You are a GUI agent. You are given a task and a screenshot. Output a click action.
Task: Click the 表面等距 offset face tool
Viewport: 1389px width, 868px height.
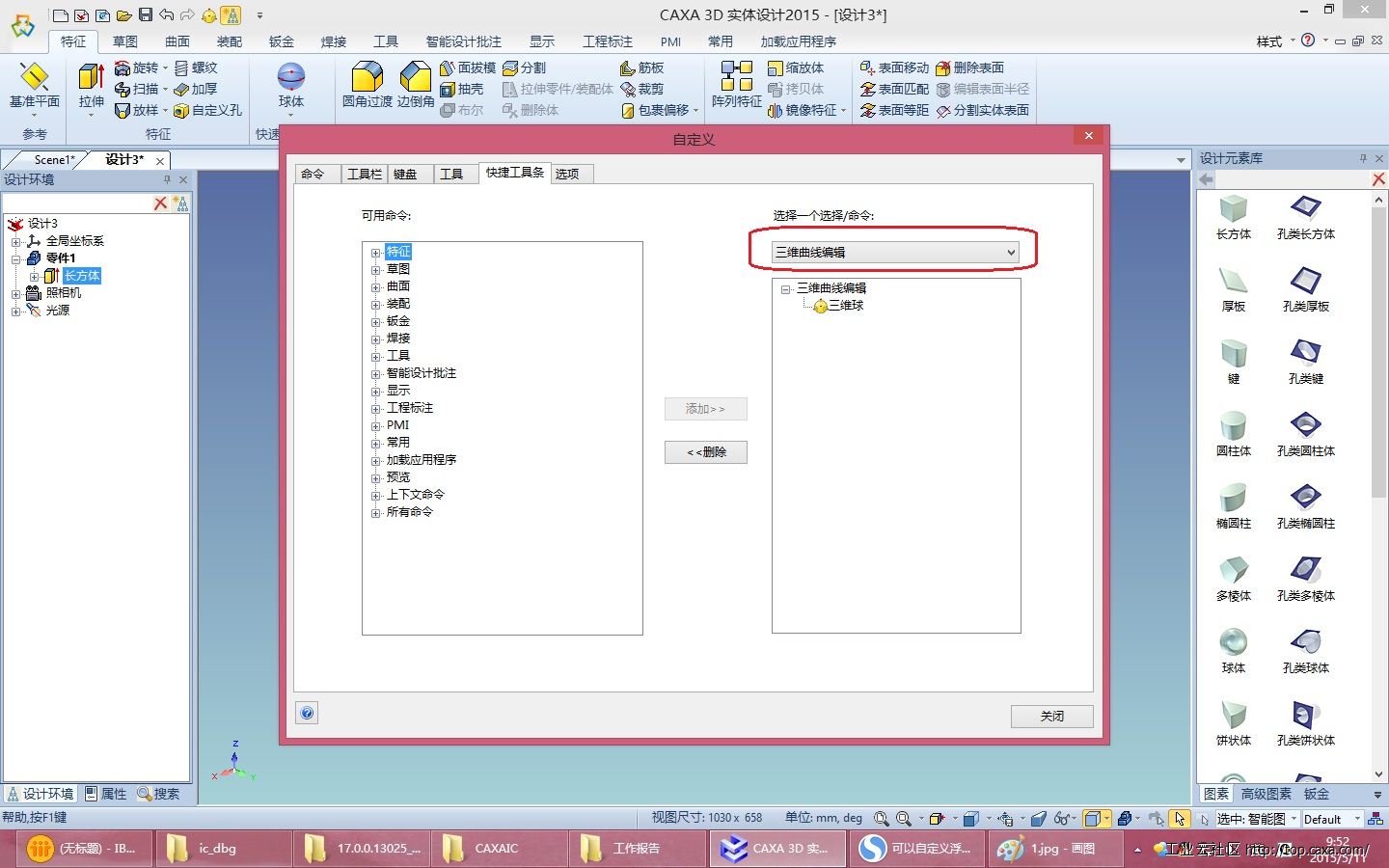coord(894,110)
